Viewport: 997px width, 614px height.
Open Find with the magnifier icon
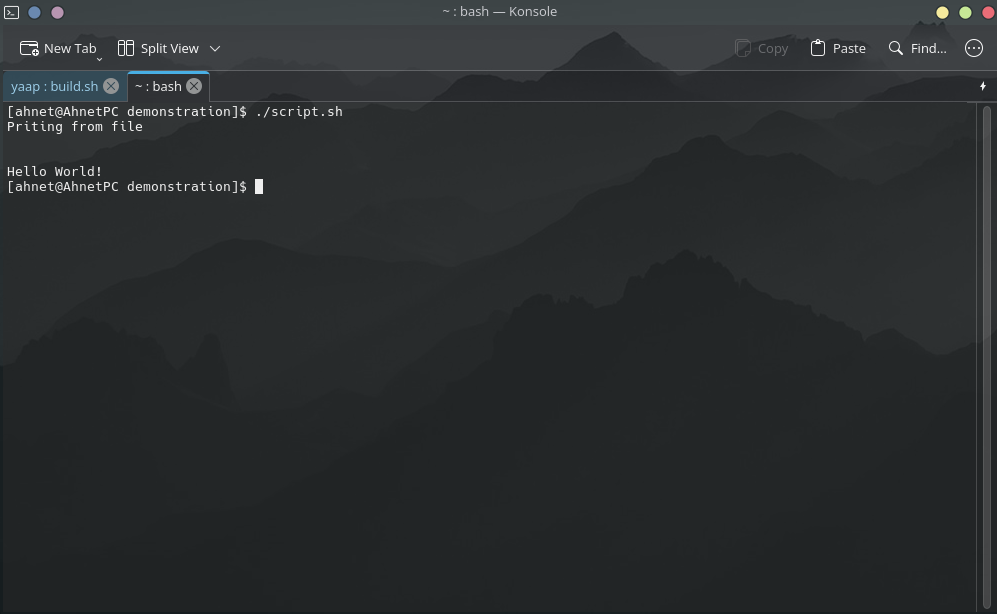tap(895, 47)
